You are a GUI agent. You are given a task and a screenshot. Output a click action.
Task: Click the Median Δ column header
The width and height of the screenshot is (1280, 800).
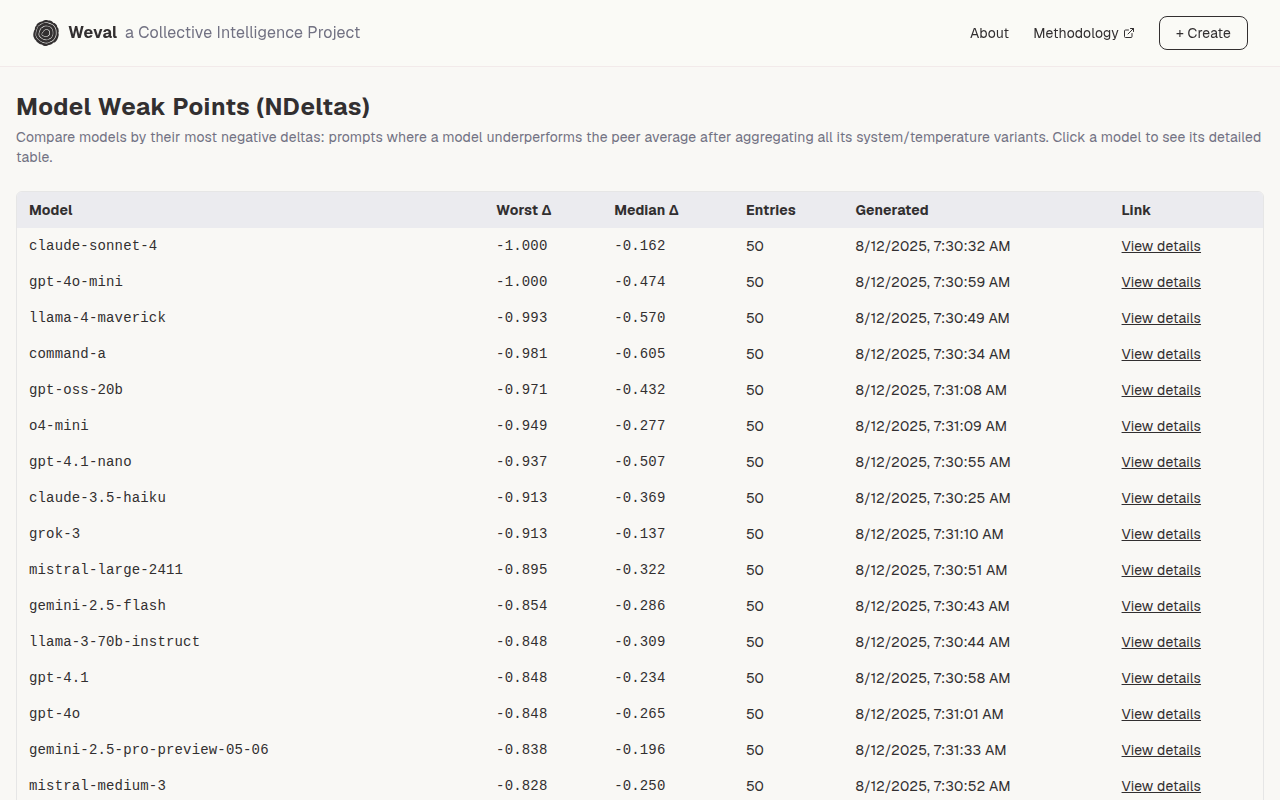[646, 210]
